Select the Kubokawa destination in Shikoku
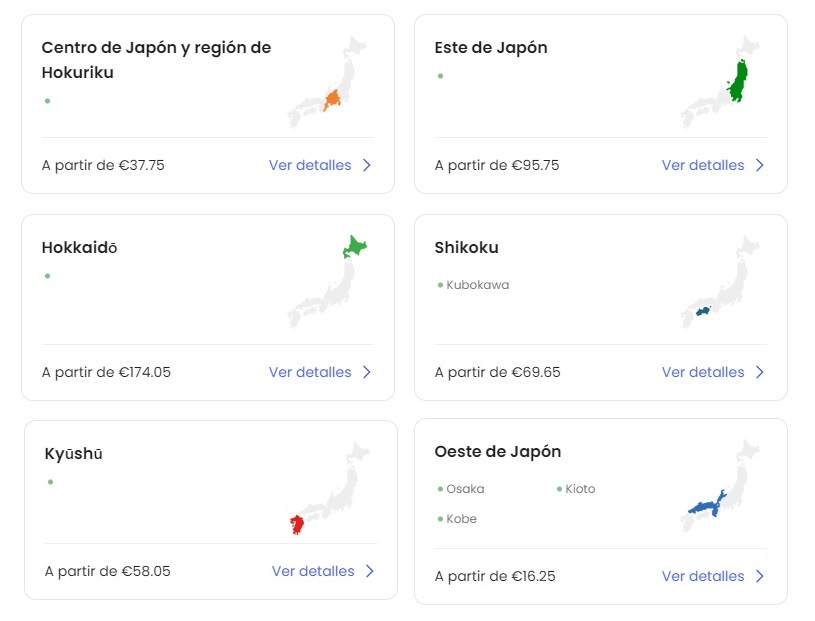 coord(477,285)
